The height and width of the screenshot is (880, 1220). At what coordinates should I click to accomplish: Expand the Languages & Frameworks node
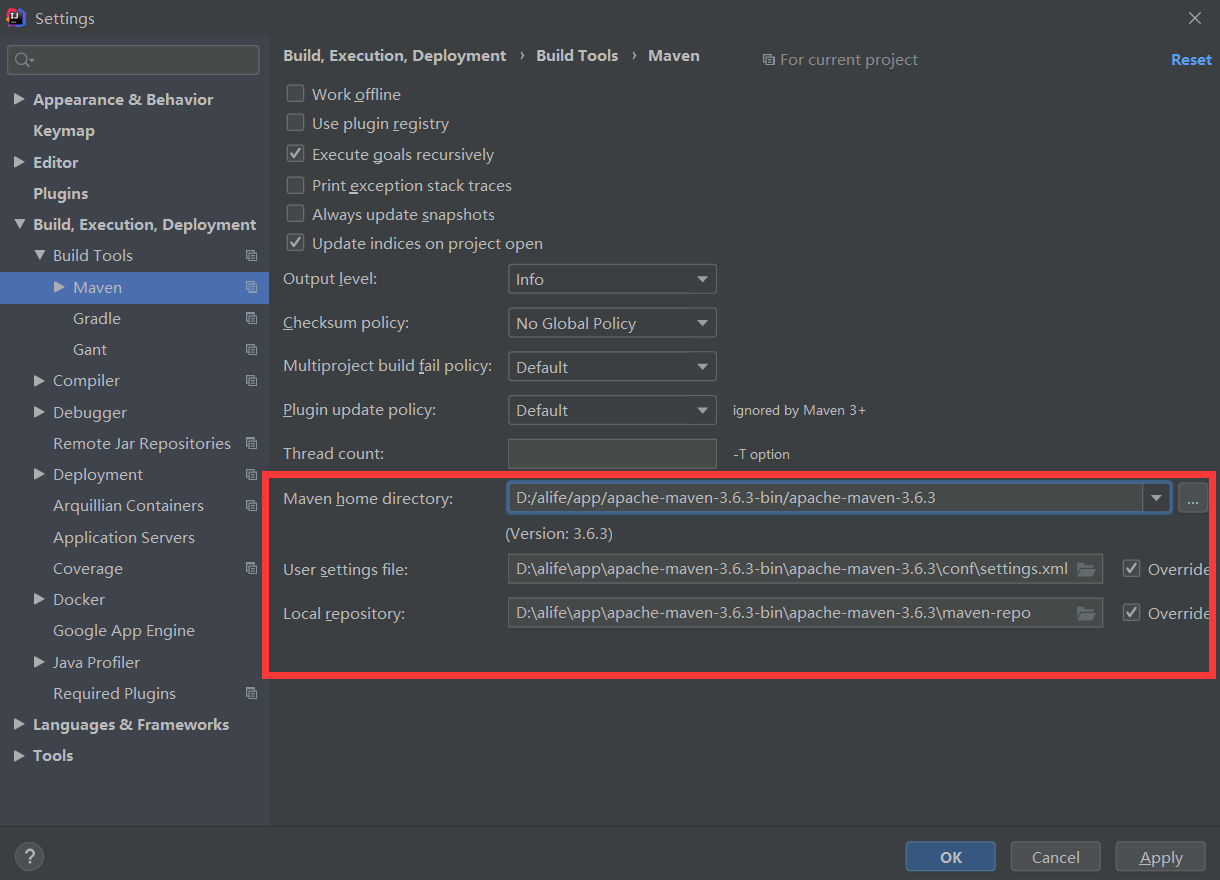point(19,724)
